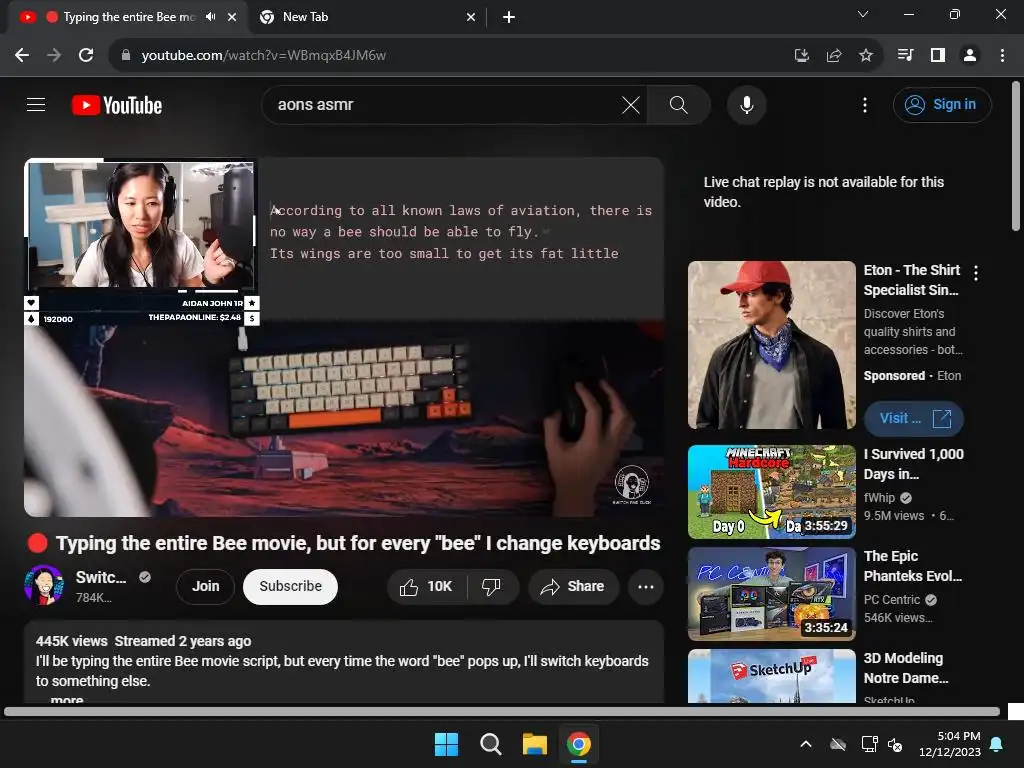Like the video with thumbs up

point(427,586)
